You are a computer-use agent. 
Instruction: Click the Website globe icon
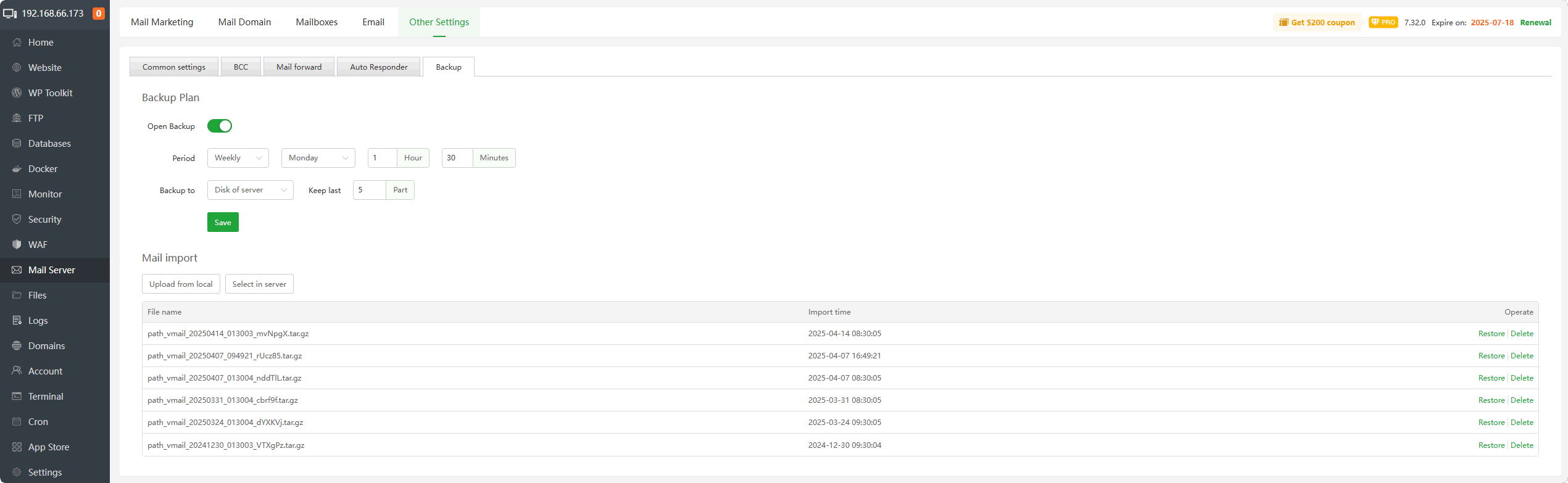(x=17, y=68)
